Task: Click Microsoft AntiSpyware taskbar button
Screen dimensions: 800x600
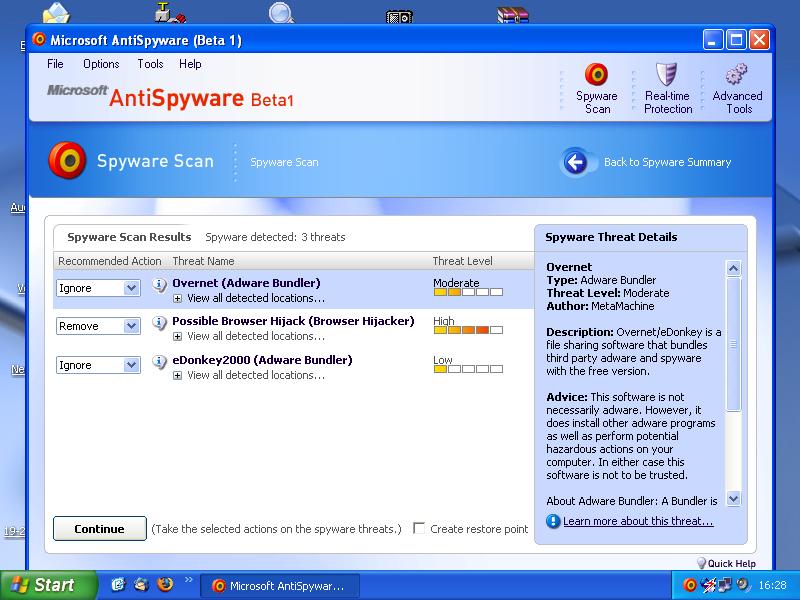Action: coord(280,586)
